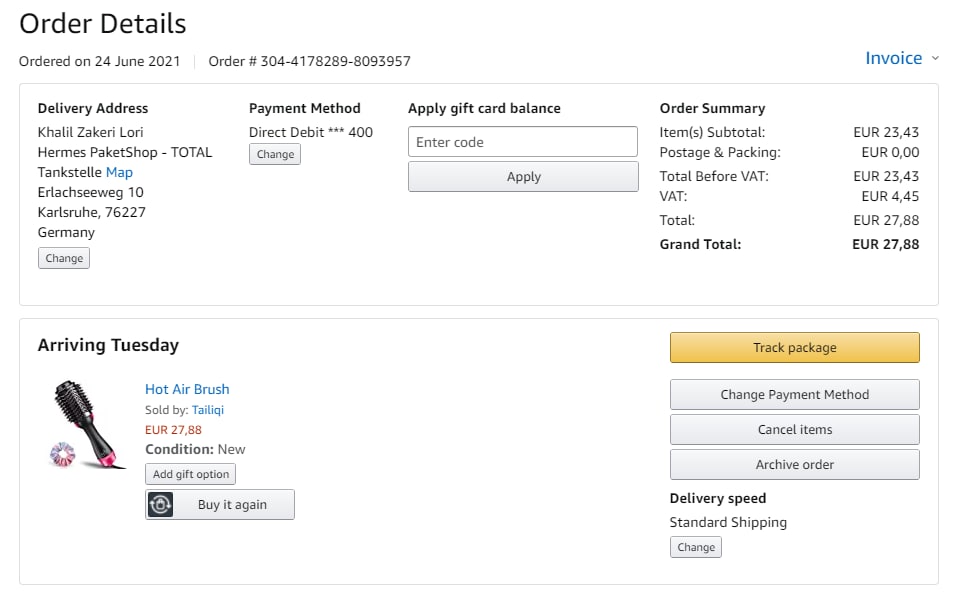Viewport: 964px width, 595px height.
Task: Click the reorder icon on Buy it again
Action: tap(161, 505)
